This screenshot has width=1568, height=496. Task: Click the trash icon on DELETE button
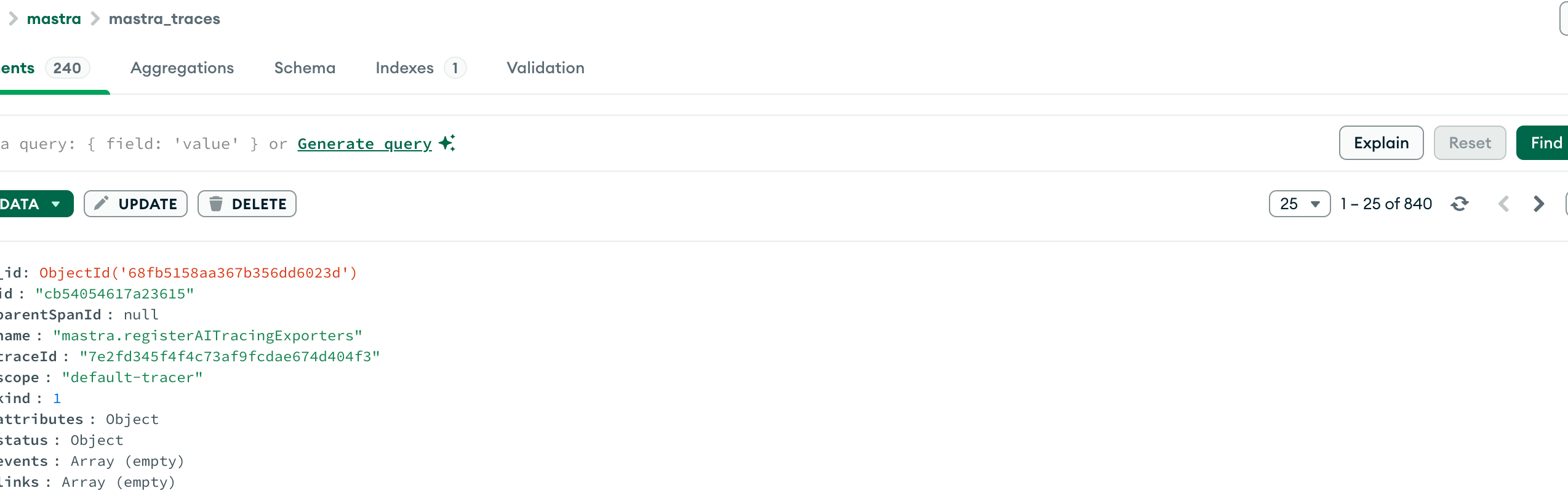click(x=216, y=204)
